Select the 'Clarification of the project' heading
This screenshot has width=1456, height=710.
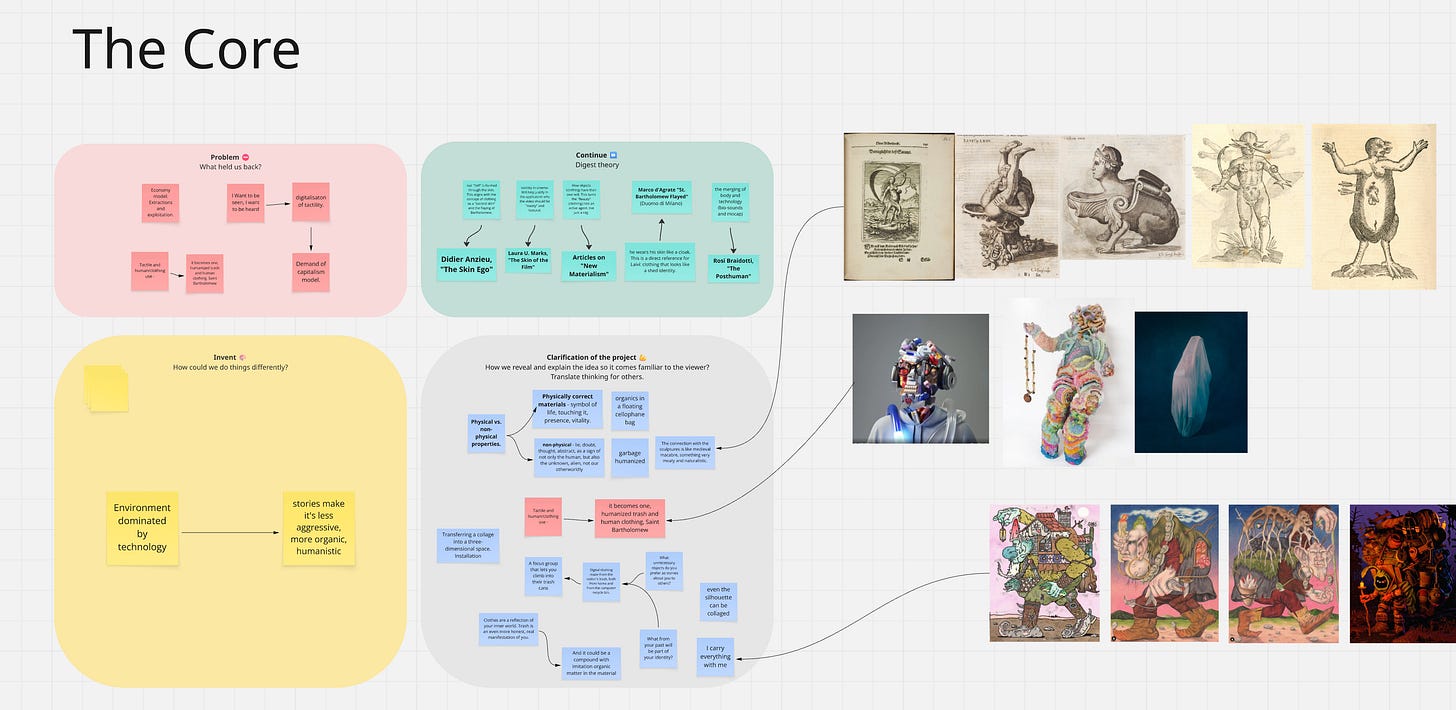(x=592, y=357)
